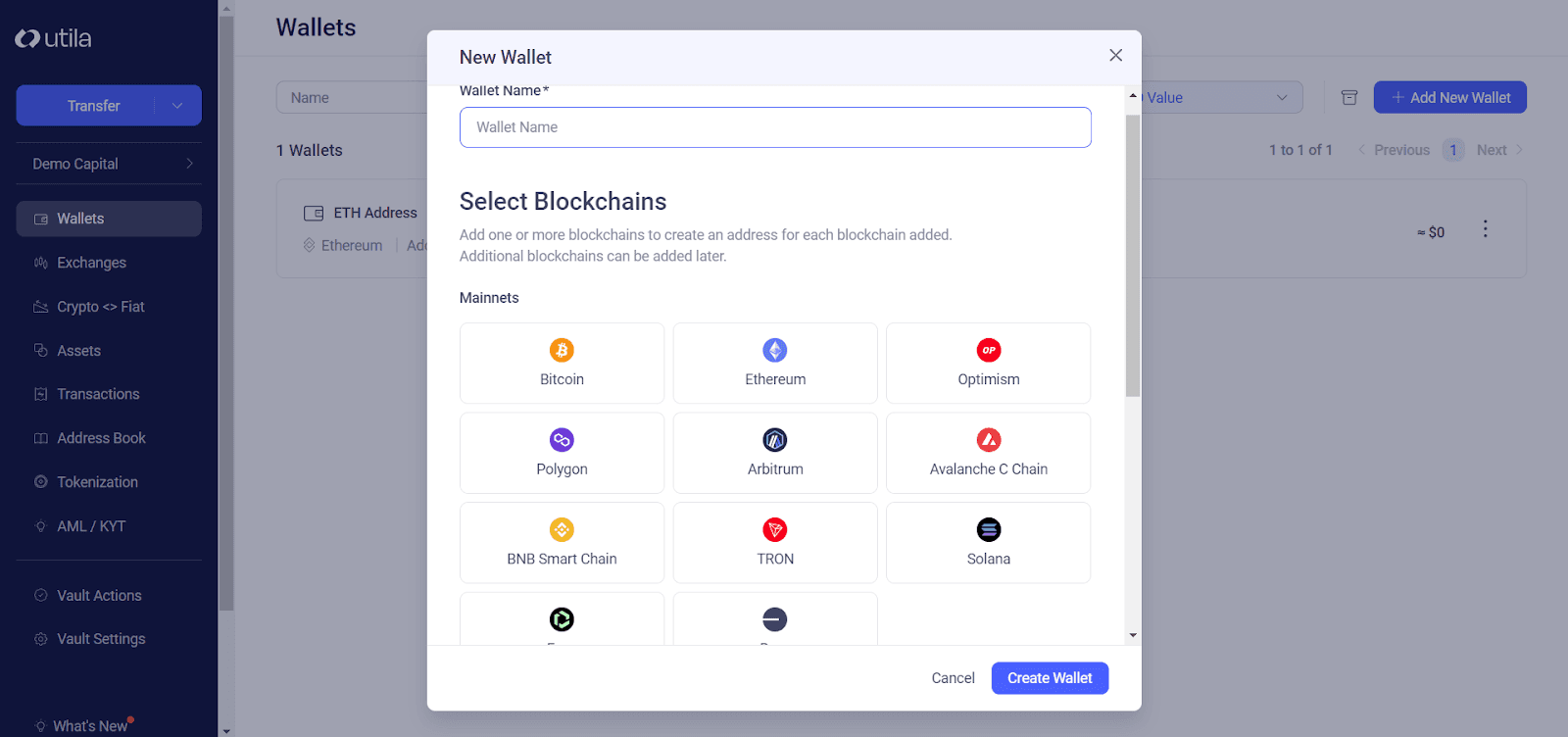Image resolution: width=1568 pixels, height=737 pixels.
Task: Open the Address Book
Action: pyautogui.click(x=101, y=437)
